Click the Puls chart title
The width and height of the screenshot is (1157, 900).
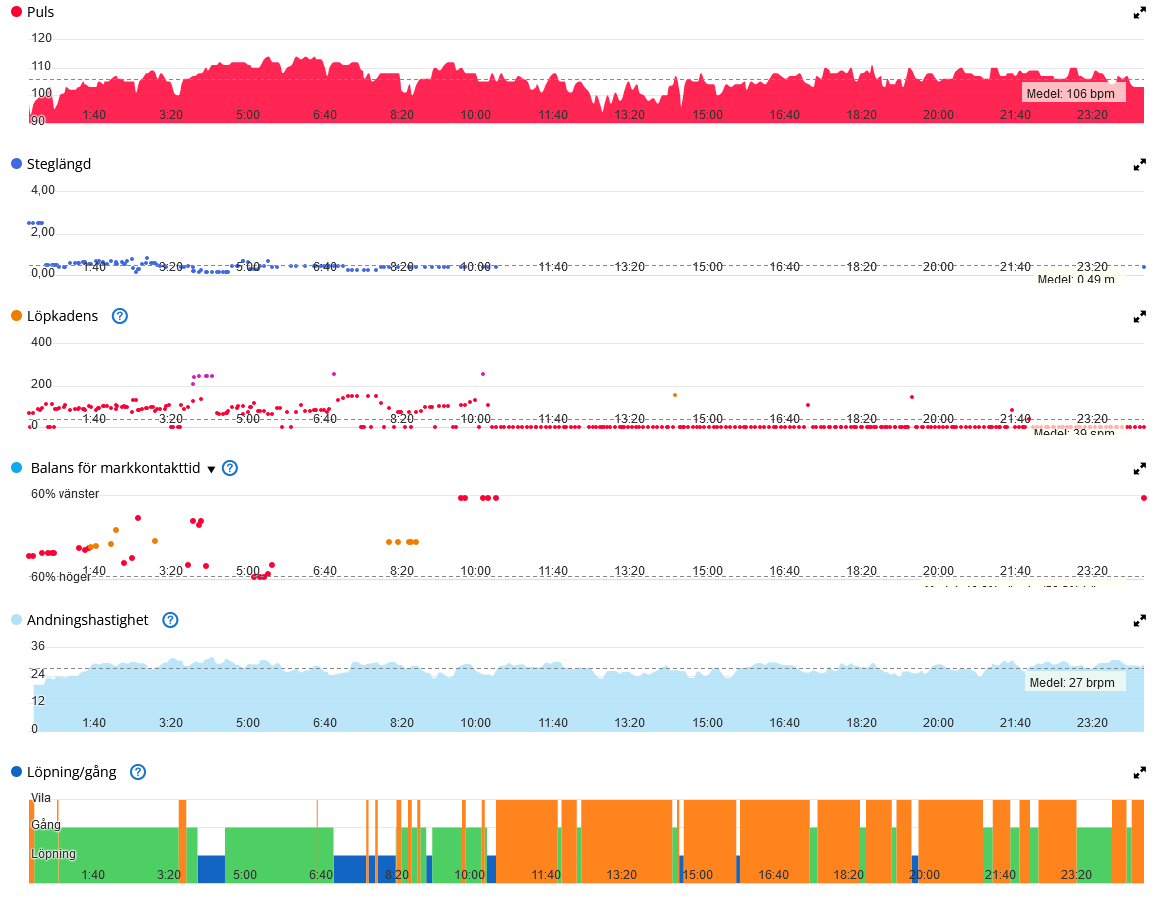click(41, 13)
